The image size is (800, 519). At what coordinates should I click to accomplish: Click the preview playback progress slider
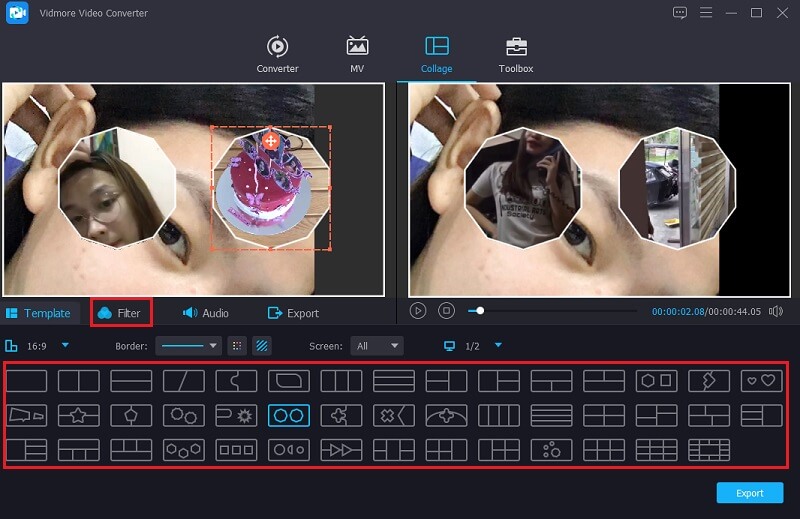550,311
